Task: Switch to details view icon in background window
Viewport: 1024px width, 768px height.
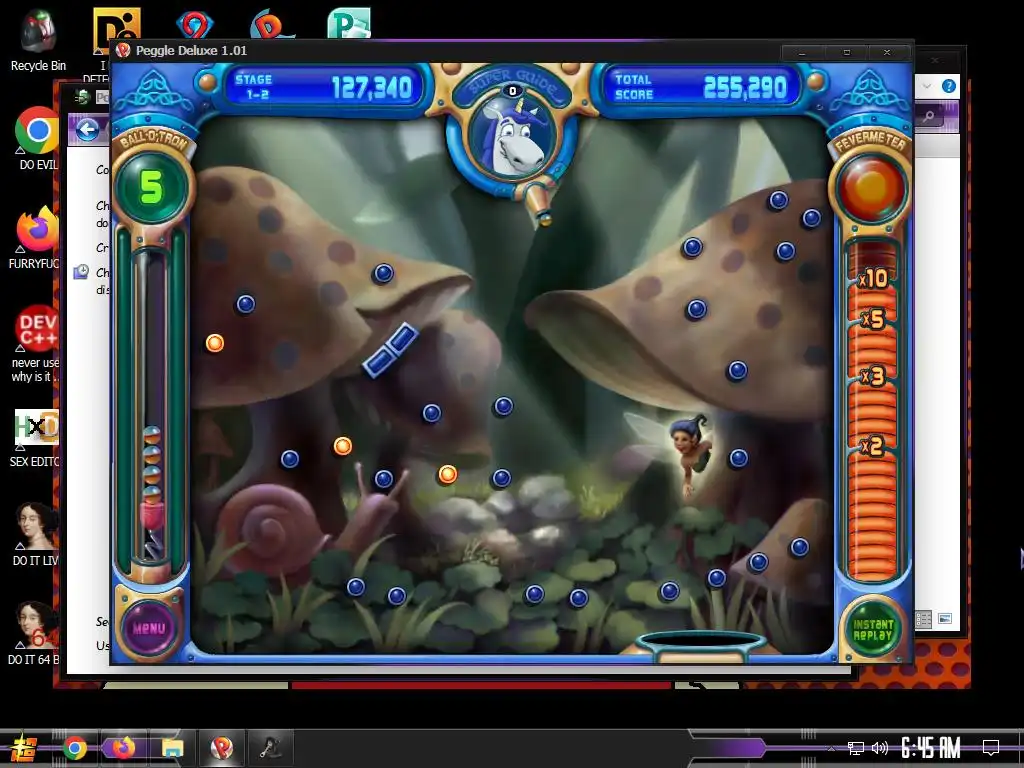Action: tap(923, 618)
